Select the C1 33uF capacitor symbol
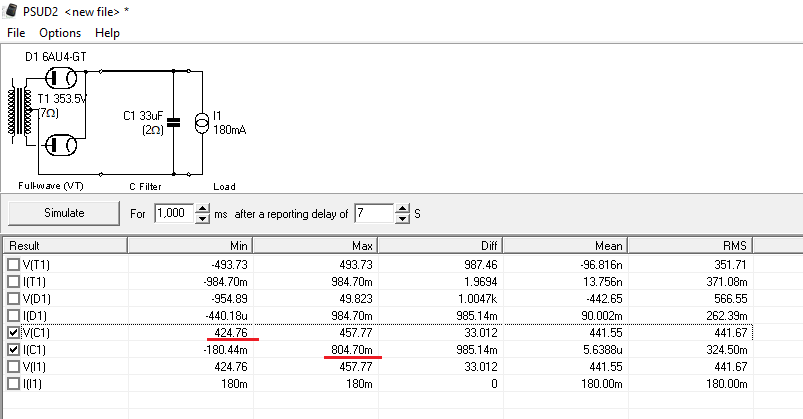Viewport: 803px width, 419px height. pos(174,122)
